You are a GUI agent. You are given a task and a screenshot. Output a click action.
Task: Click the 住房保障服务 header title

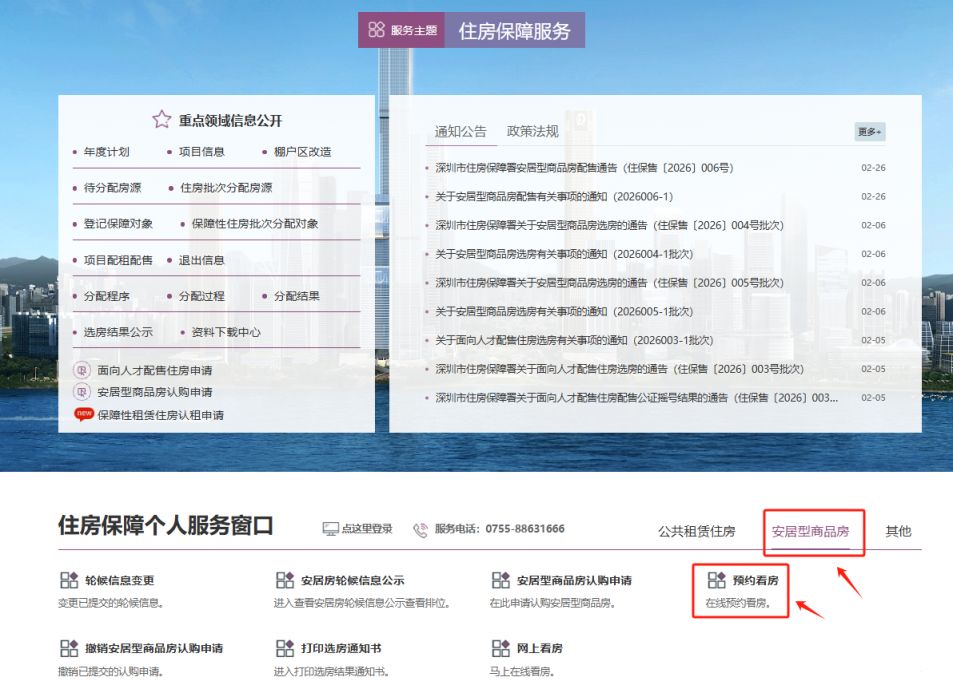click(515, 30)
